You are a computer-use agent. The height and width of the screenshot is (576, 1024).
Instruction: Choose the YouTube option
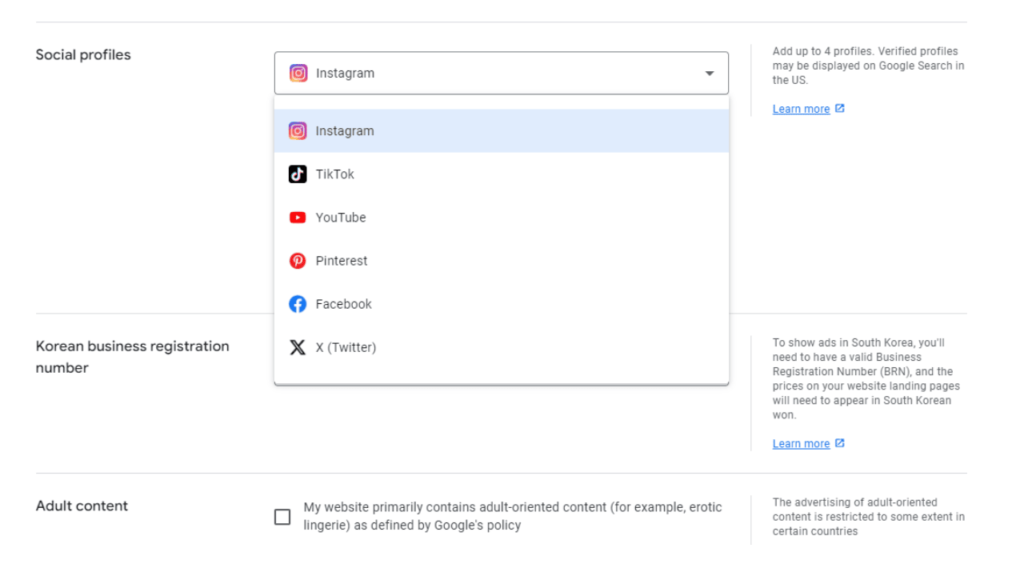click(502, 217)
